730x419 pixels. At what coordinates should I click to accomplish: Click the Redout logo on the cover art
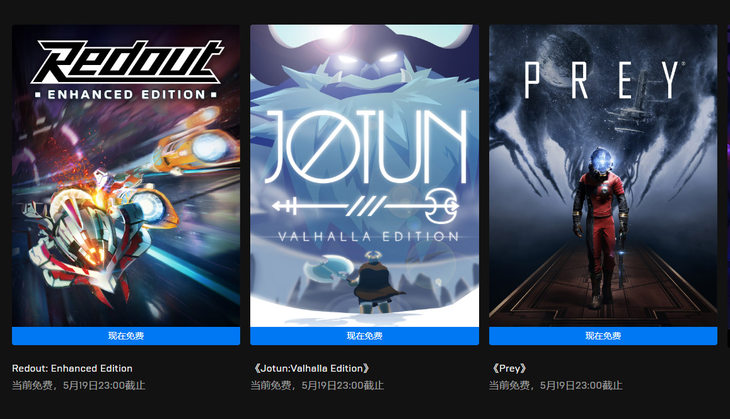126,61
